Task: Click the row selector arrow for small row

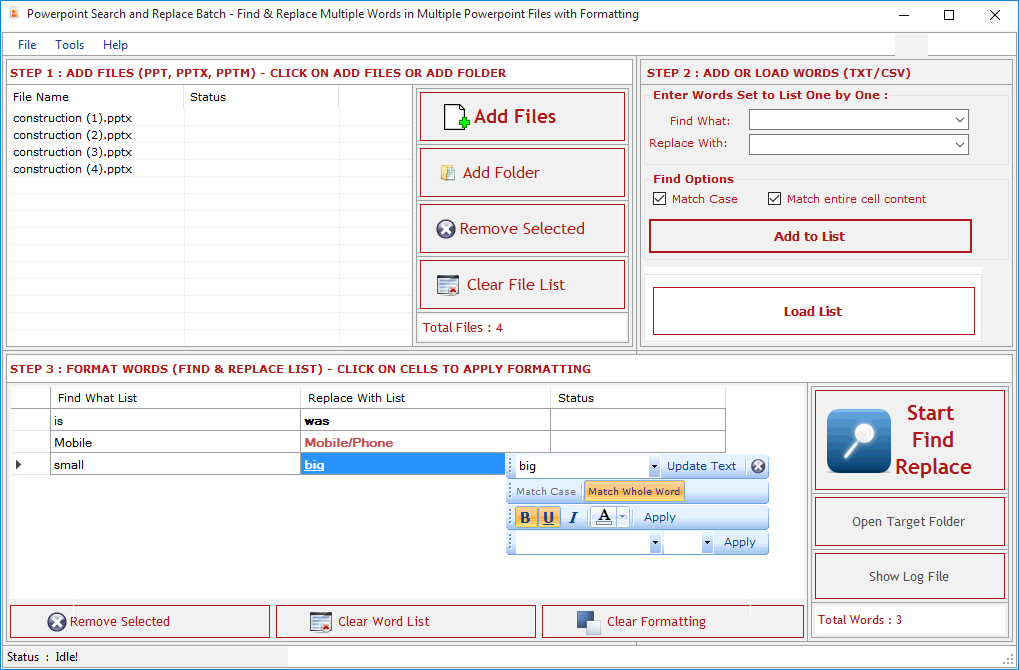Action: (18, 465)
